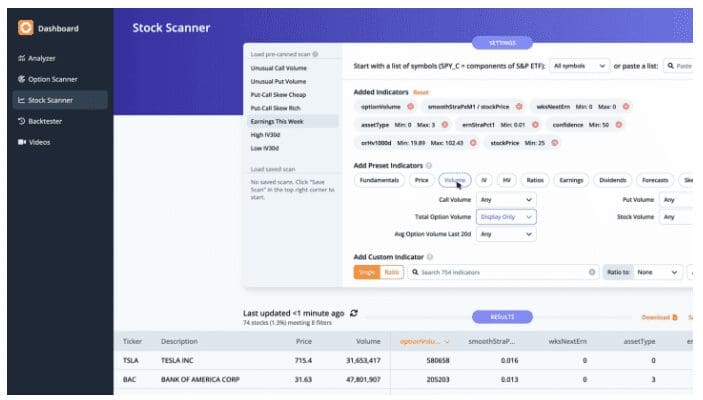Click the refresh icon beside Last updated

(x=354, y=313)
